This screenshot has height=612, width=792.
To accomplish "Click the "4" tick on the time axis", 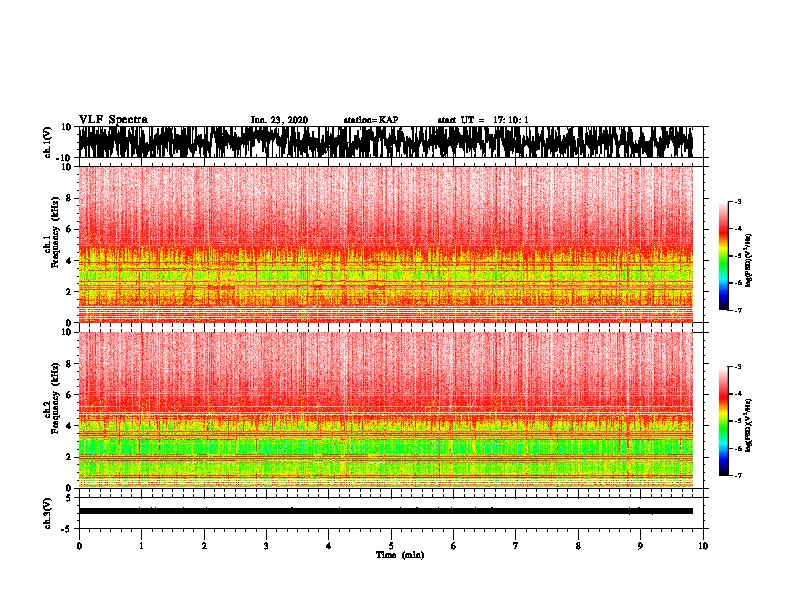I will [329, 546].
